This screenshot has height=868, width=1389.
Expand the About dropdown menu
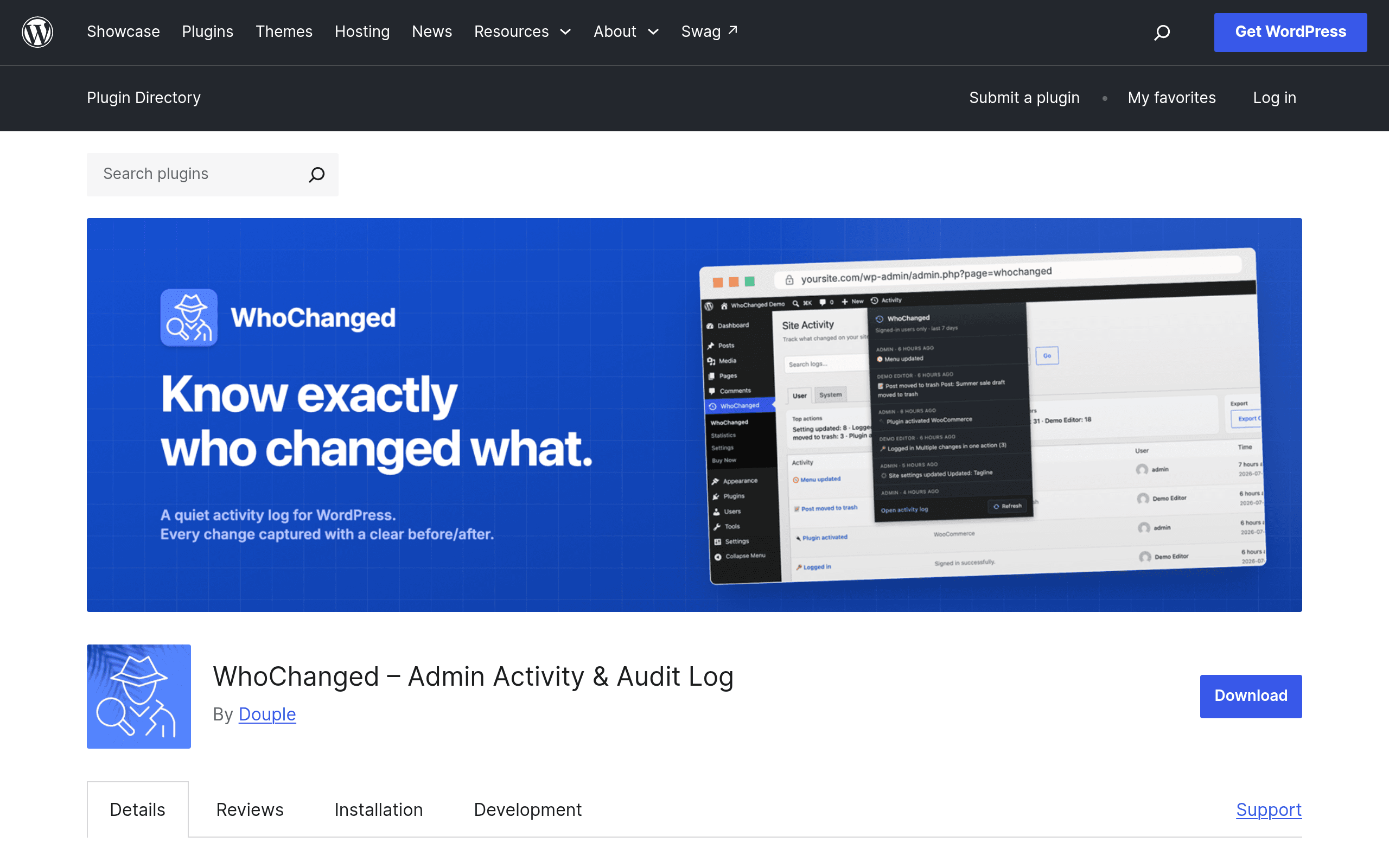(x=626, y=31)
